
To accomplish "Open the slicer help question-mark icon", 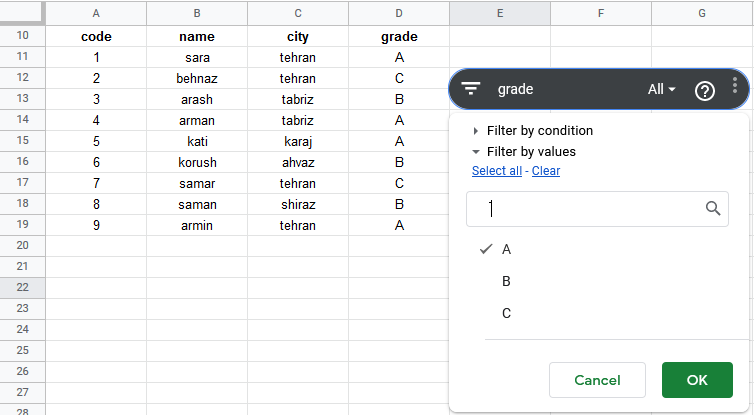I will (704, 90).
